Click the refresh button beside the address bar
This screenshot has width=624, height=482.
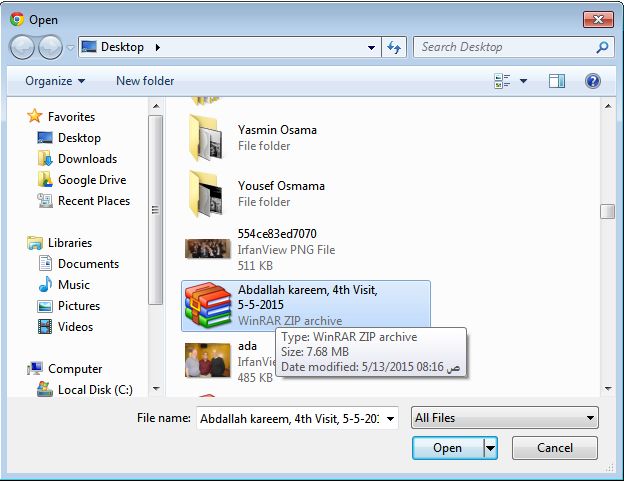click(x=394, y=47)
